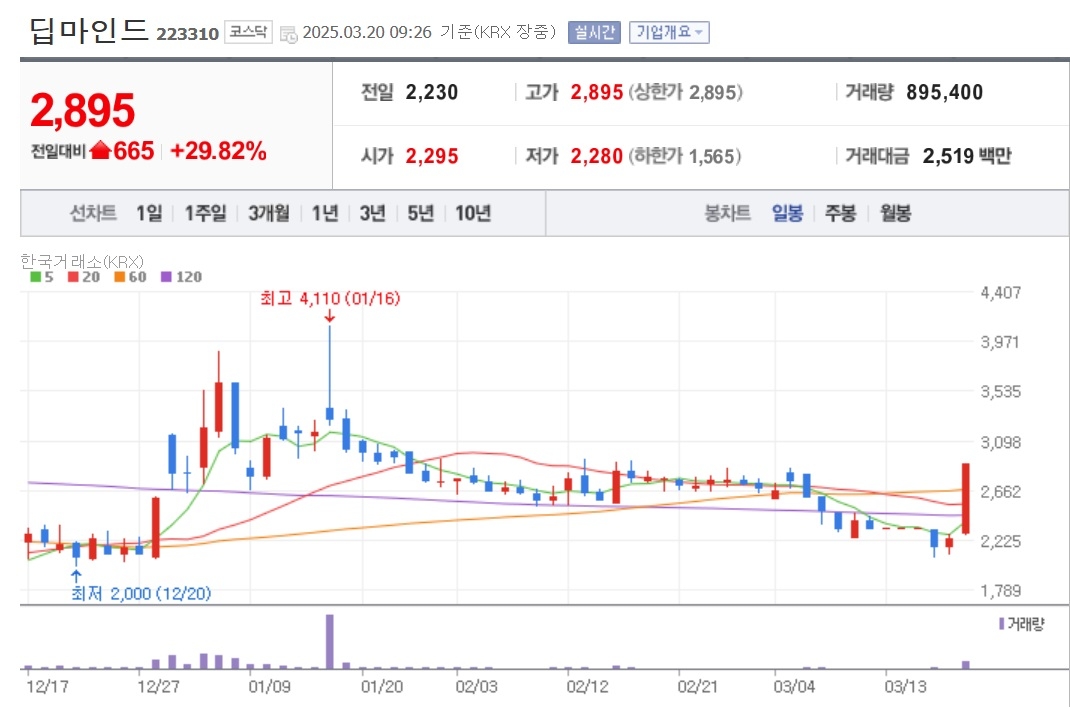Select the 10년 line chart tab
Screen dimensions: 1070x707
click(x=473, y=214)
